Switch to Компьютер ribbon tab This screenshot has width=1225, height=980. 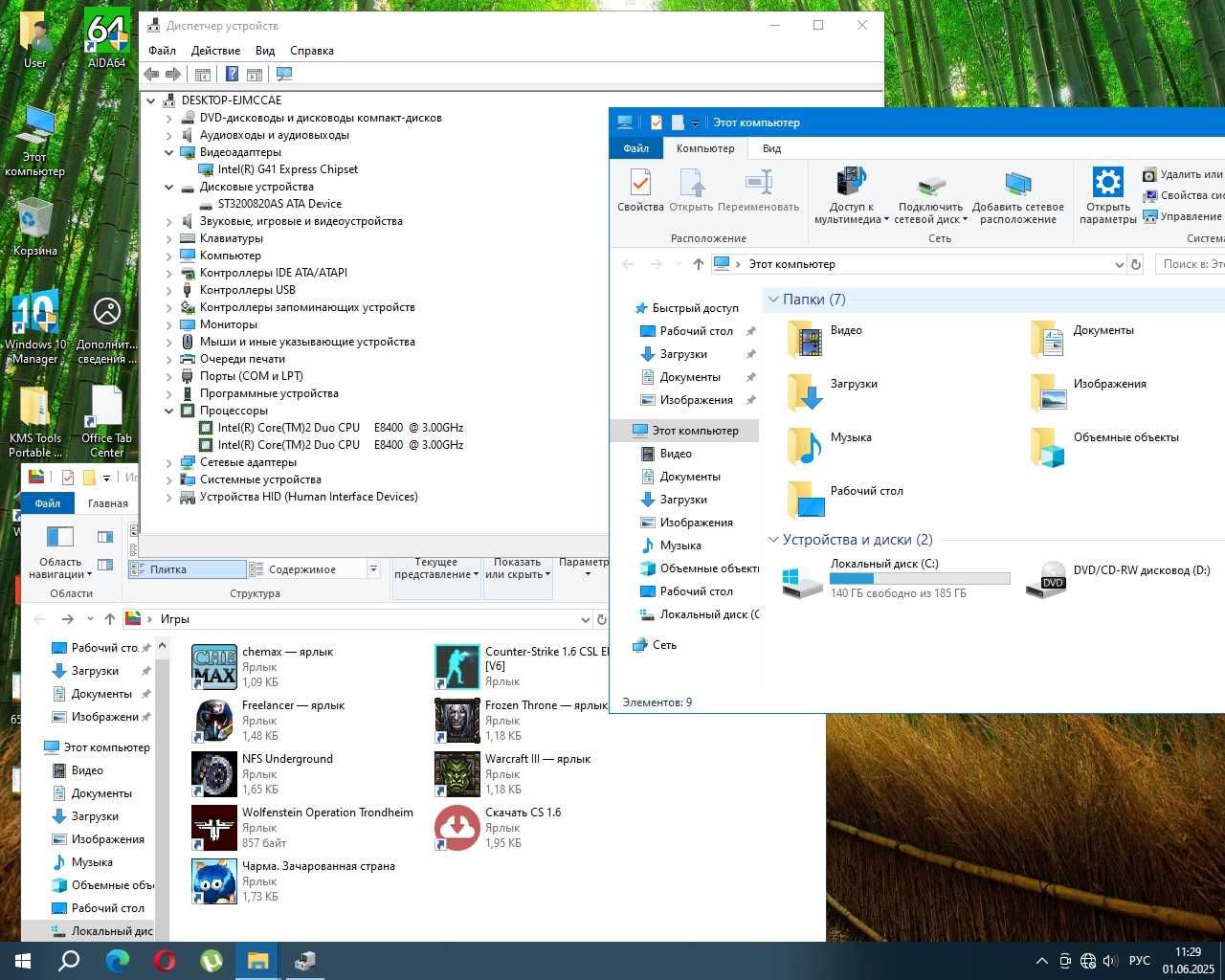point(705,148)
